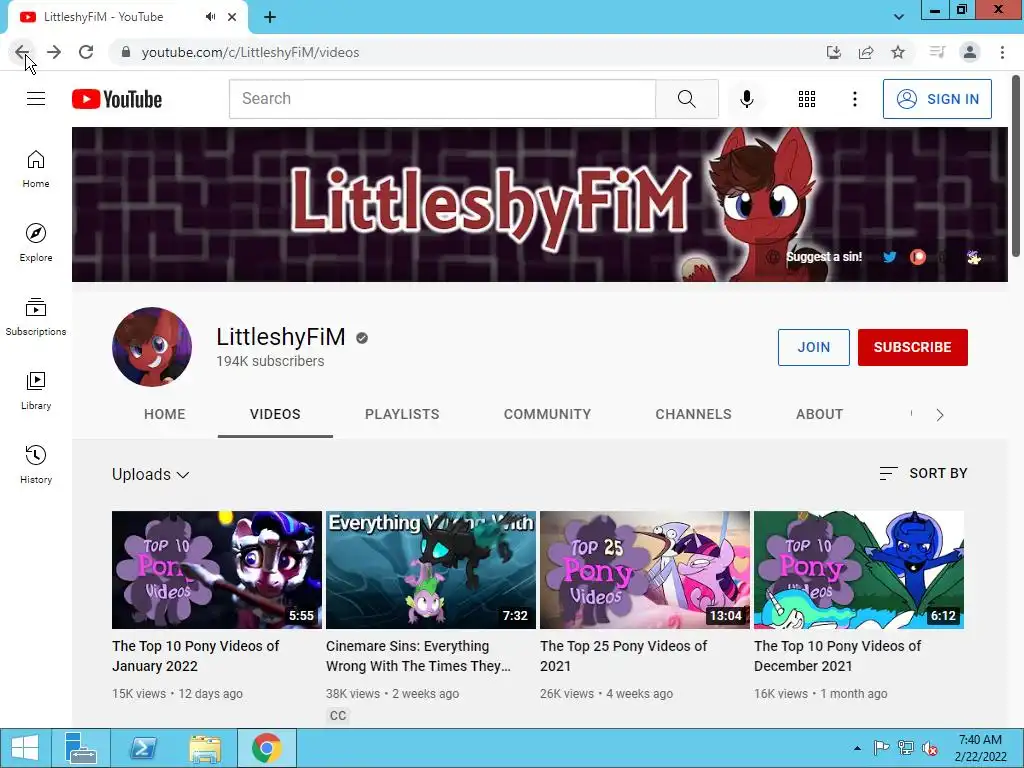The width and height of the screenshot is (1024, 768).
Task: Close the LittleshyFiM YouTube tab
Action: coord(232,17)
